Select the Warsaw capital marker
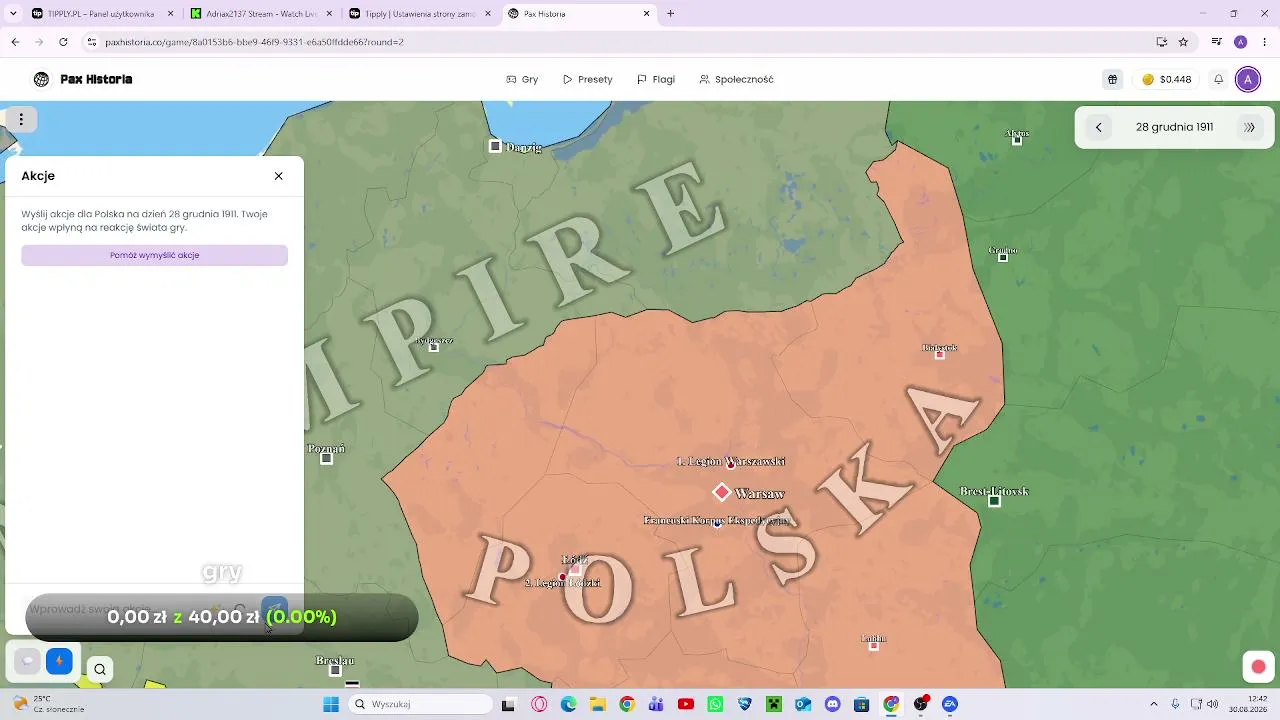Viewport: 1280px width, 720px height. click(722, 492)
